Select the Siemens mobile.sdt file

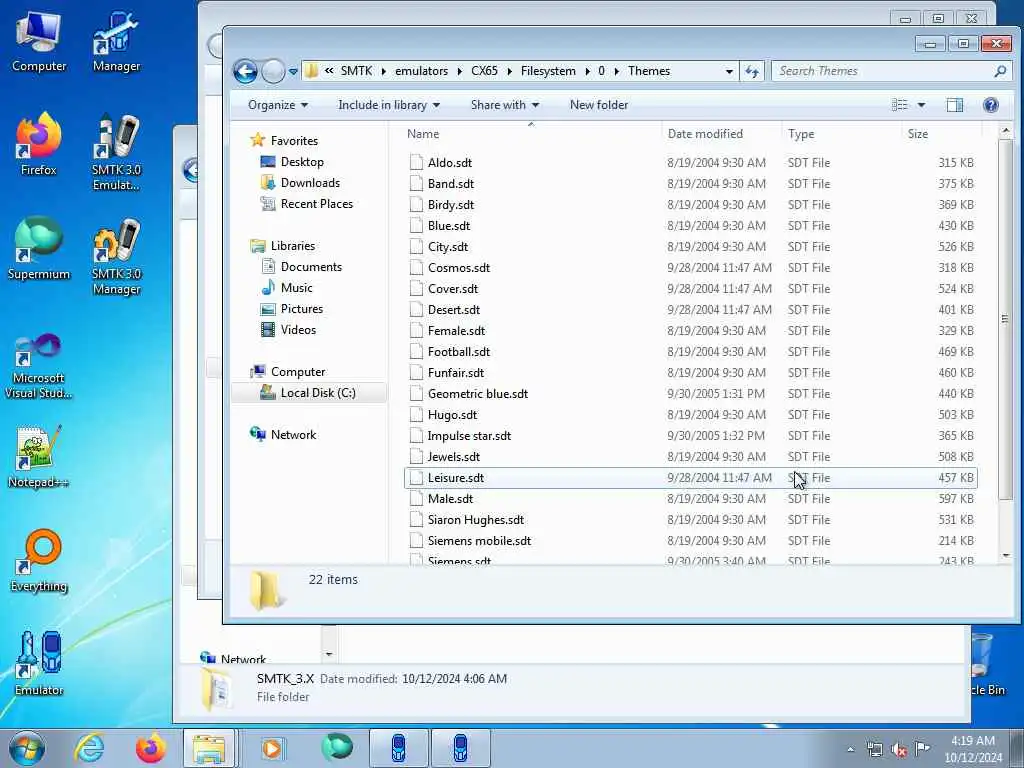[690, 541]
